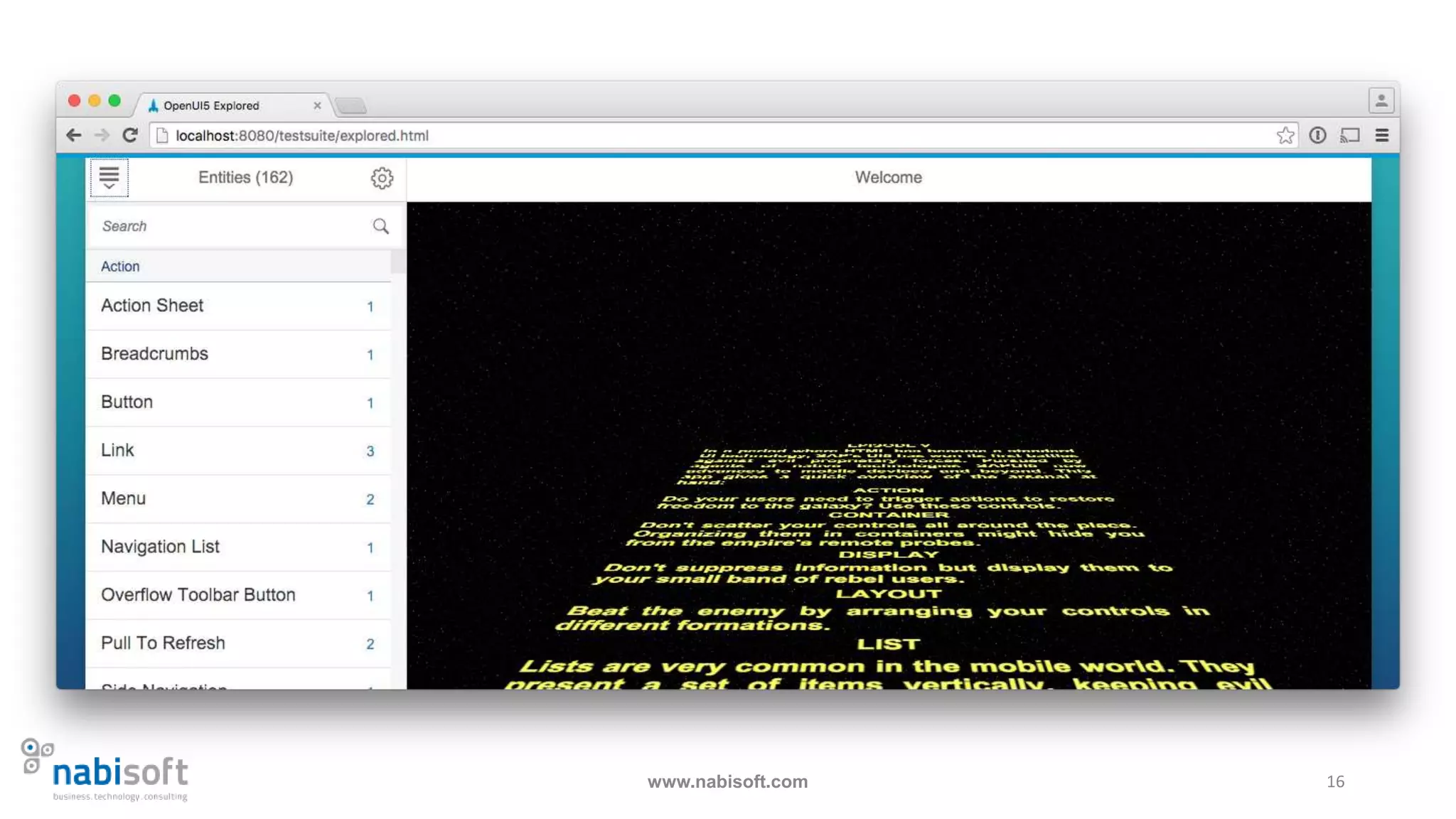Select Overflow Toolbar Button item
This screenshot has height=819, width=1456.
click(x=198, y=595)
